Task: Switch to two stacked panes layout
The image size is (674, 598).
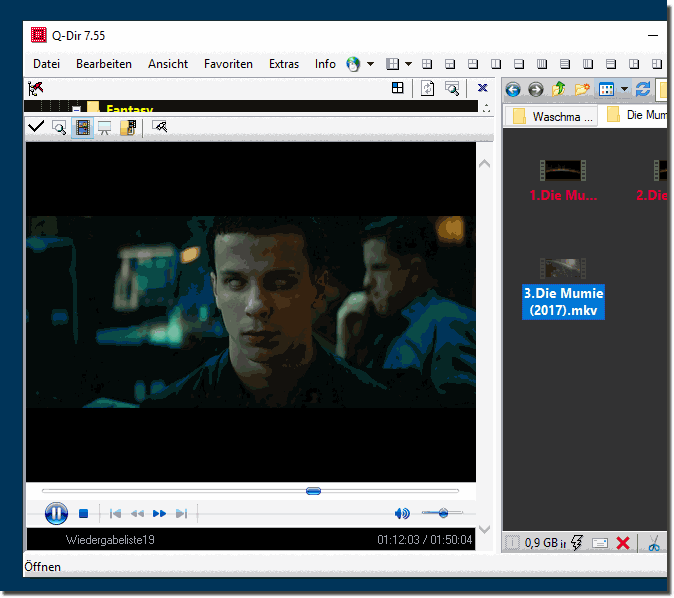Action: (519, 64)
